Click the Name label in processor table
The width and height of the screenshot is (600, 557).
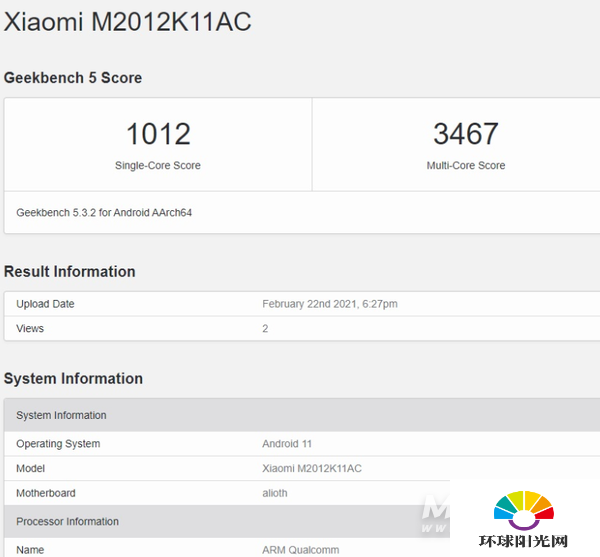click(x=30, y=550)
